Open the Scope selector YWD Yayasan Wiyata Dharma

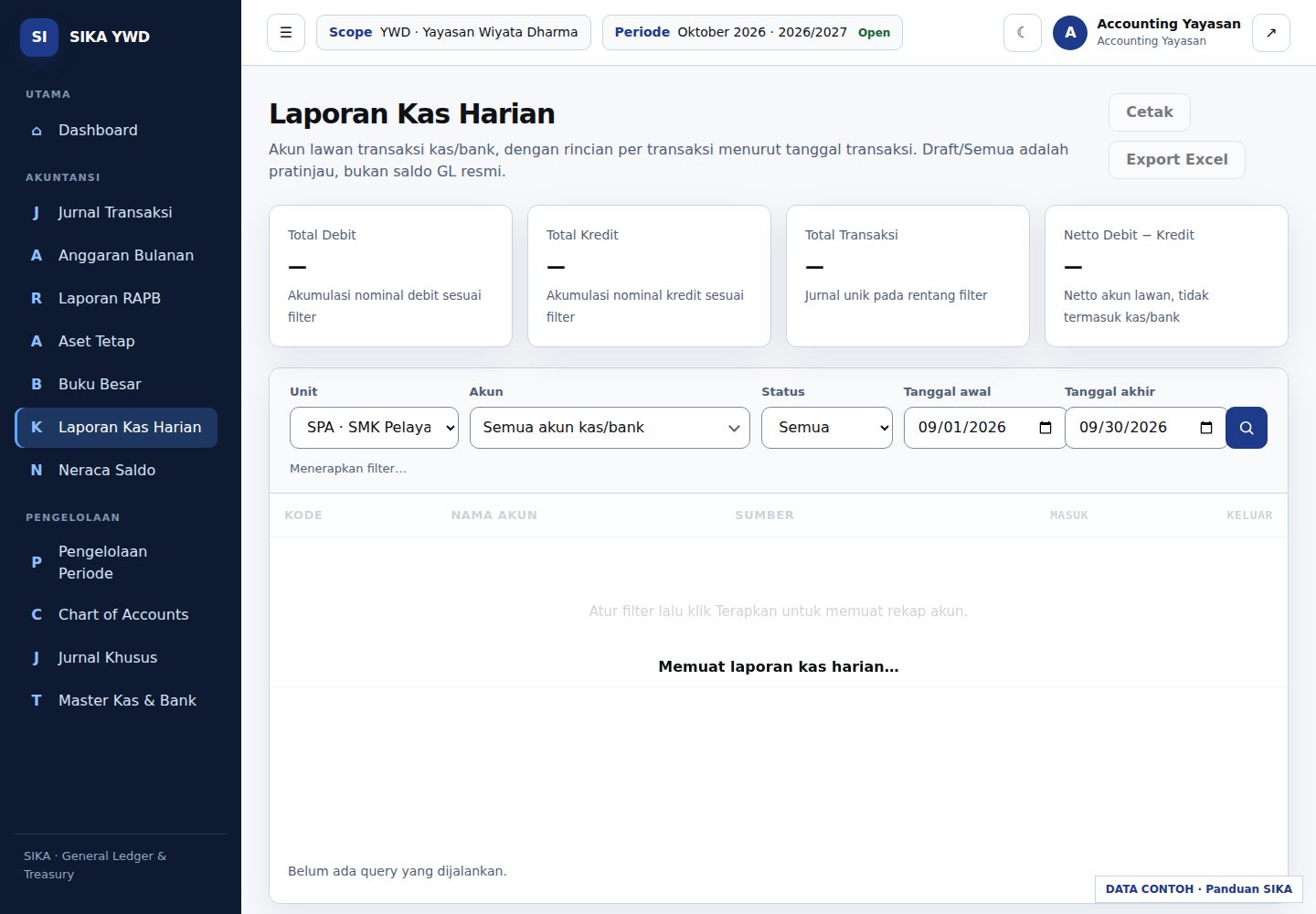click(453, 33)
